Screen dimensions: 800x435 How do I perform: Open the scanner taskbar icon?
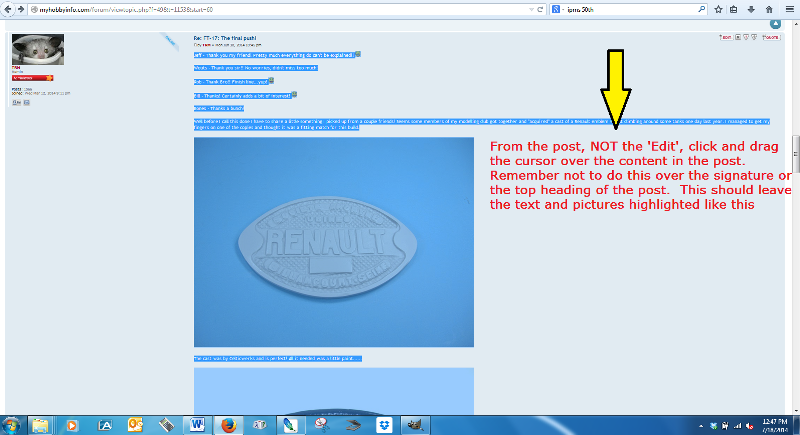[353, 425]
